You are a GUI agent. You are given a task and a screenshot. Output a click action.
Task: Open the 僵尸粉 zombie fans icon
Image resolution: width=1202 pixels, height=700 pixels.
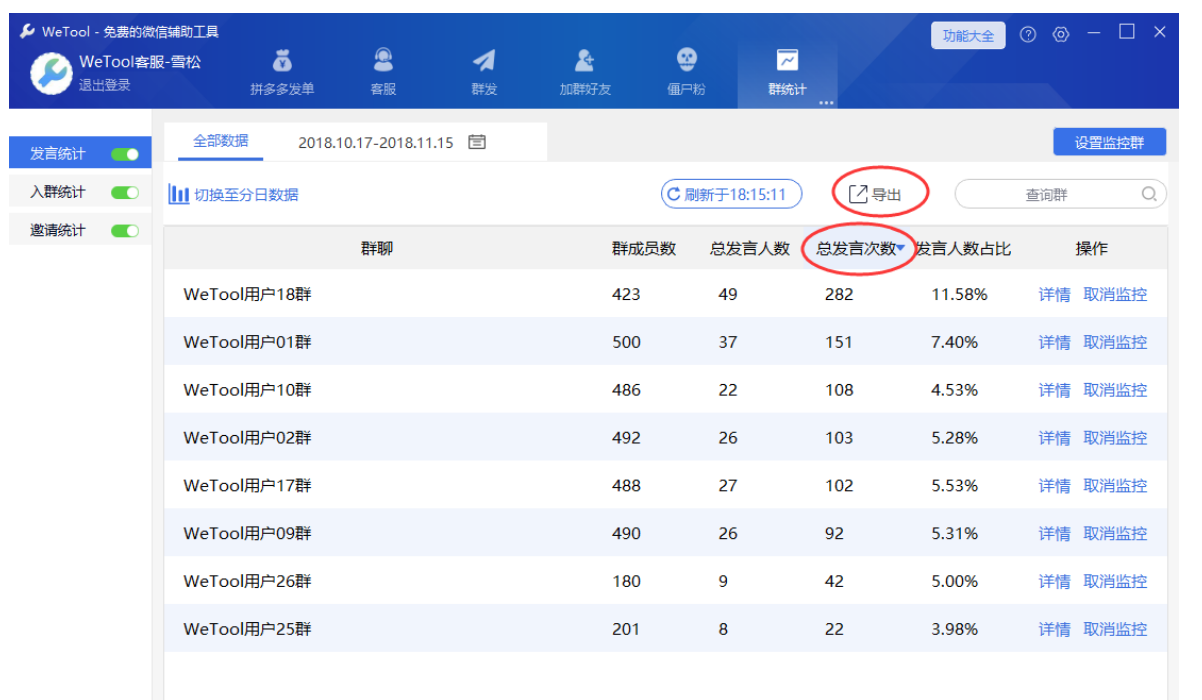pos(686,62)
